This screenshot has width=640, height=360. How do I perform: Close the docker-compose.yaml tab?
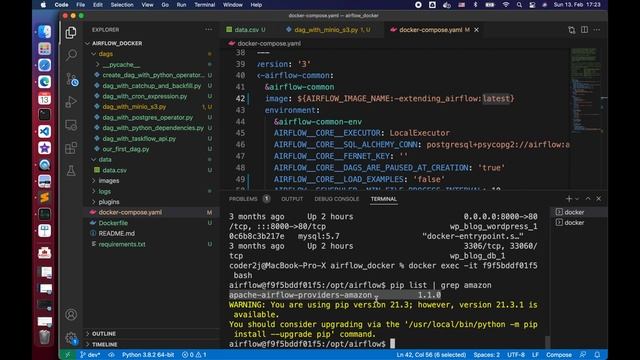(x=476, y=30)
